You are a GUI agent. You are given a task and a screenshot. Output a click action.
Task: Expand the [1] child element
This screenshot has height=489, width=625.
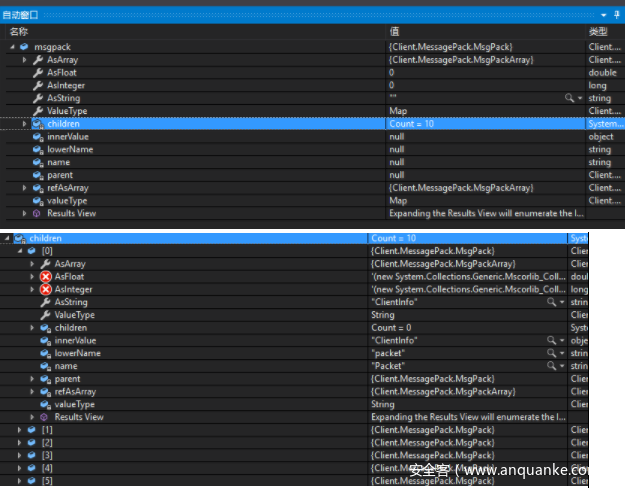point(21,429)
